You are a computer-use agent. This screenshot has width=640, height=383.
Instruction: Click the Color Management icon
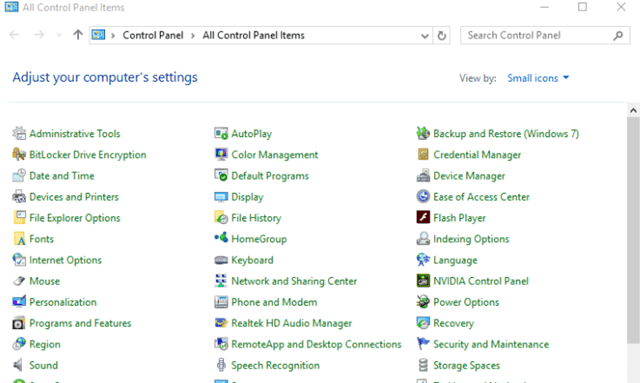221,154
